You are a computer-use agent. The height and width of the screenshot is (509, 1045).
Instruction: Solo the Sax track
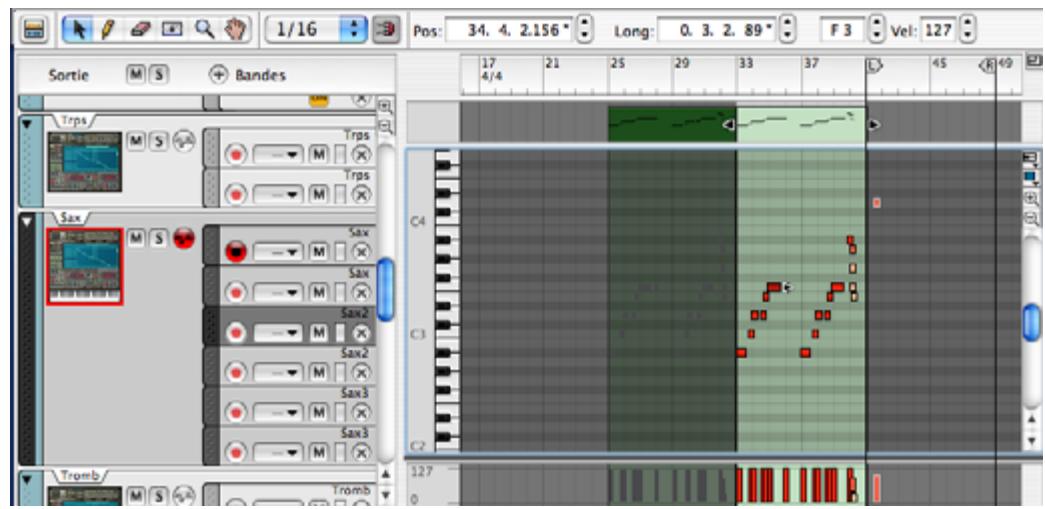point(159,237)
